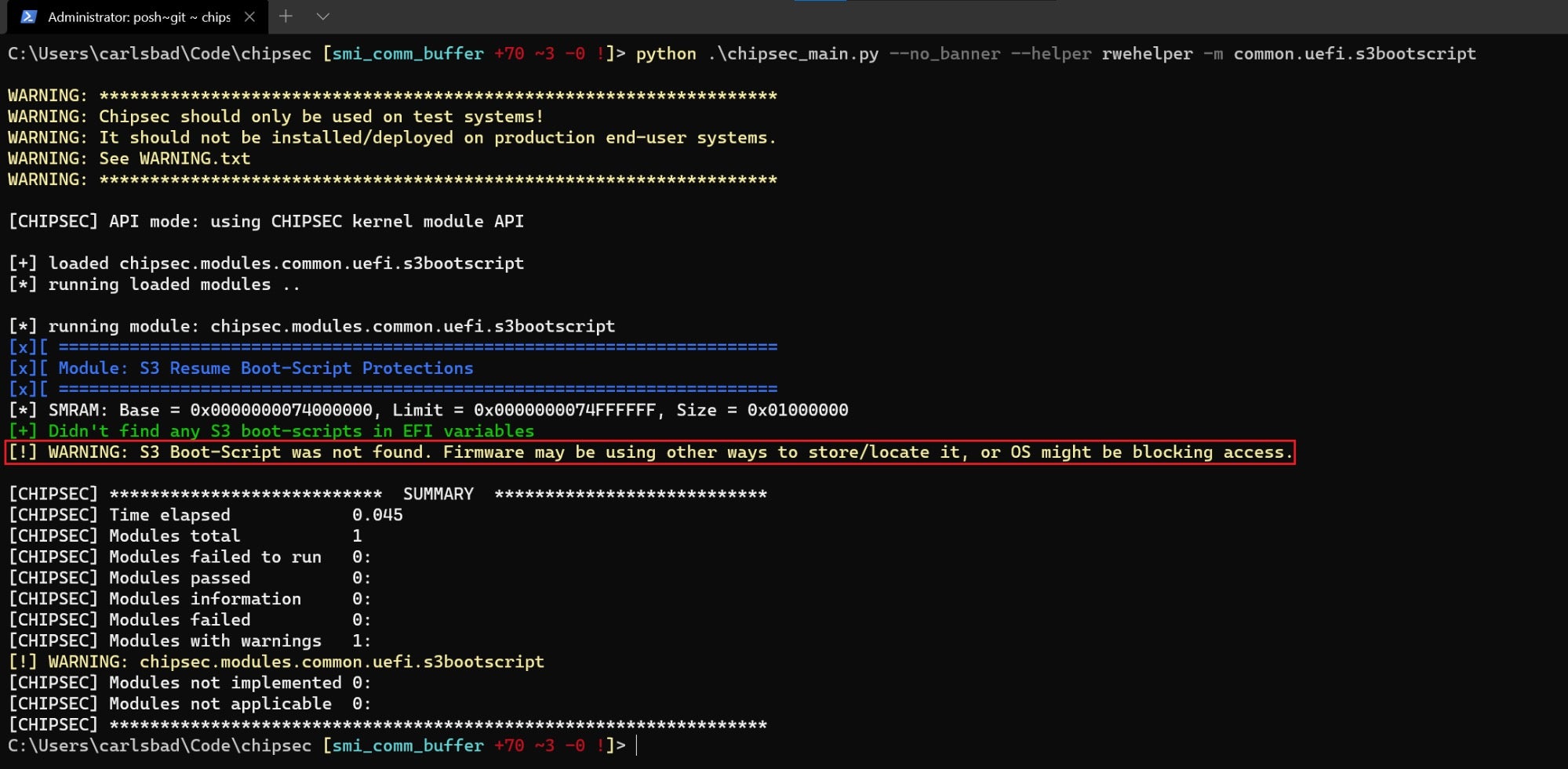Open a new terminal tab with plus
This screenshot has height=769, width=1568.
tap(286, 16)
